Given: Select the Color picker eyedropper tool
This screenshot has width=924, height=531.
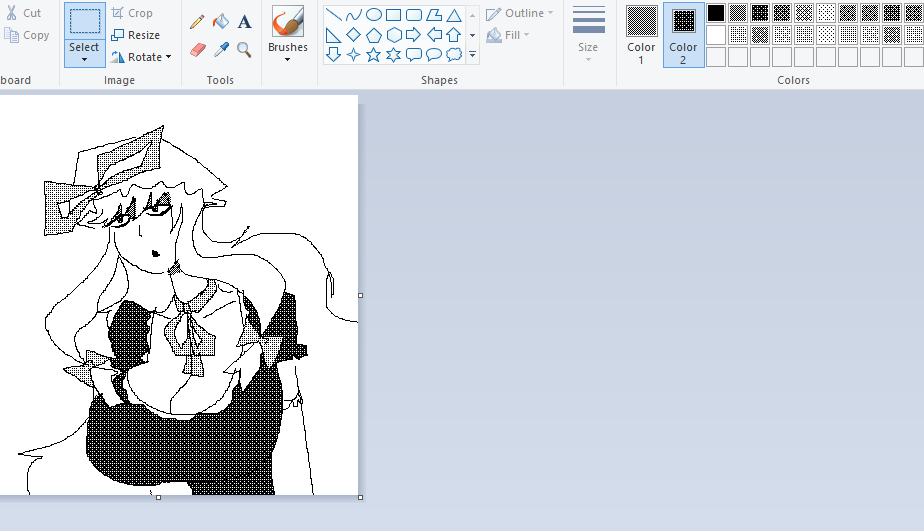Looking at the screenshot, I should tap(221, 50).
